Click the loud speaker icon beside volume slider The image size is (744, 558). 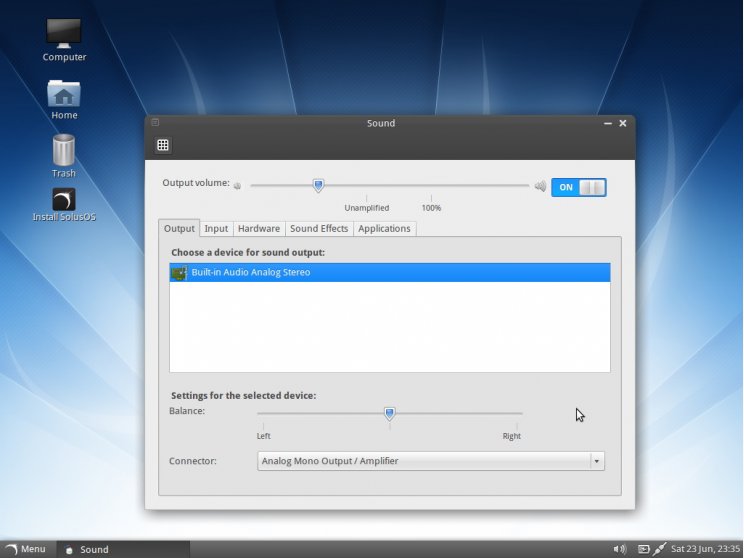click(x=540, y=186)
